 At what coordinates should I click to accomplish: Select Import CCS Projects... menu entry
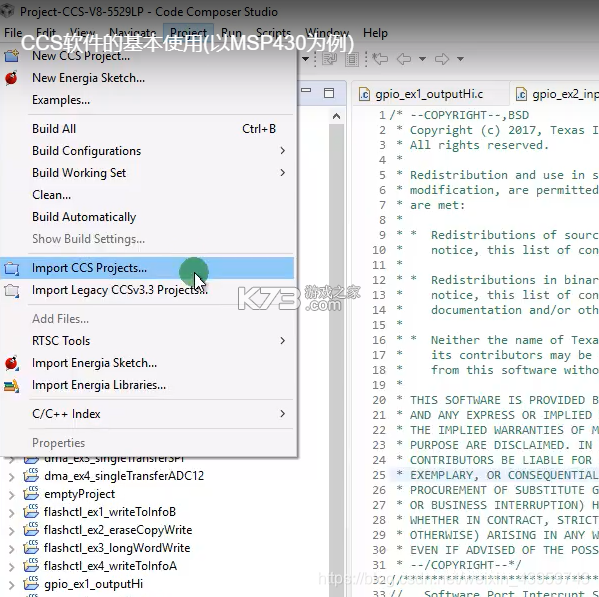point(148,268)
